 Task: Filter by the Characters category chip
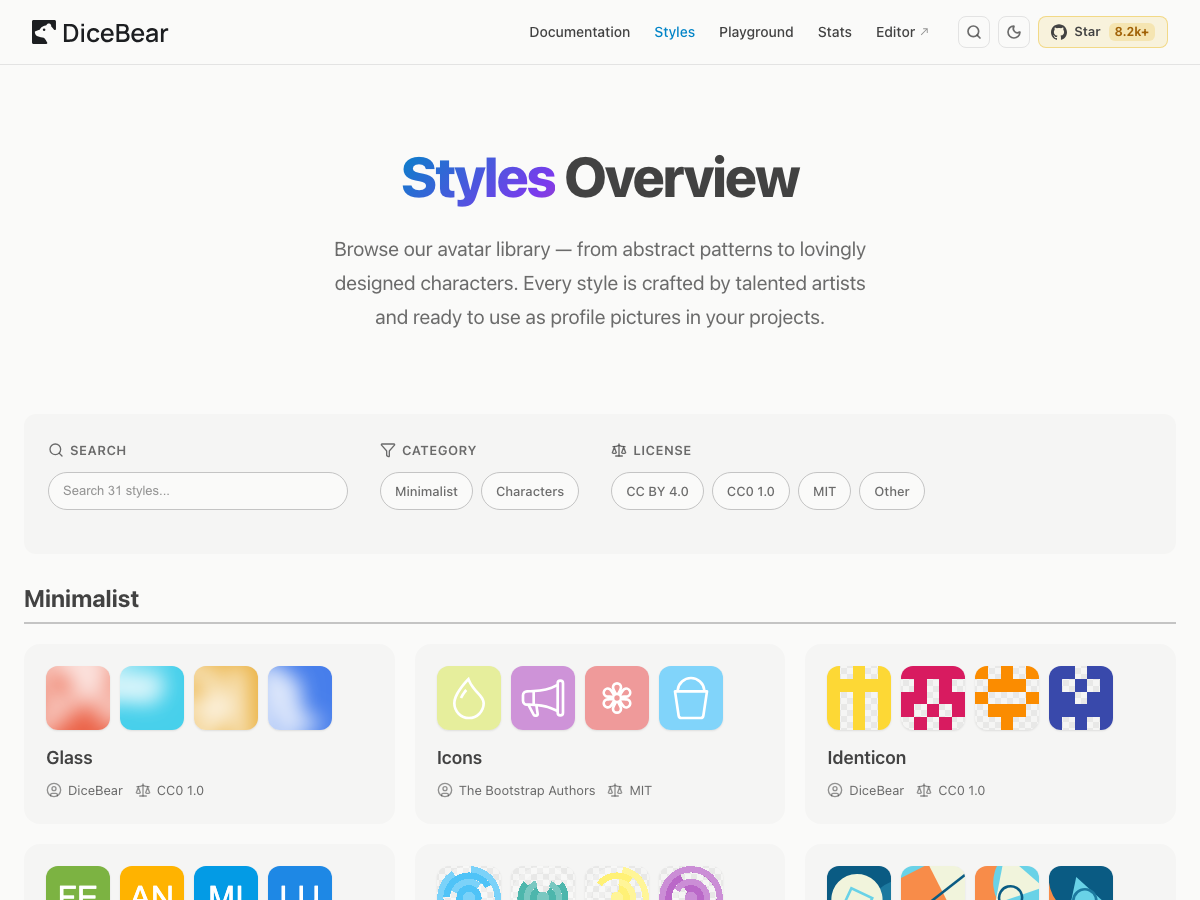pos(530,491)
